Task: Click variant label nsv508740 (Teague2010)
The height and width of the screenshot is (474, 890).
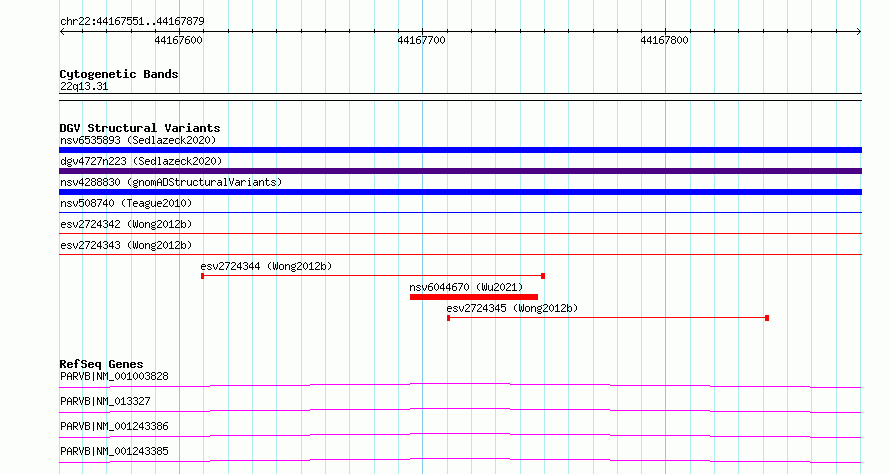Action: pyautogui.click(x=126, y=203)
